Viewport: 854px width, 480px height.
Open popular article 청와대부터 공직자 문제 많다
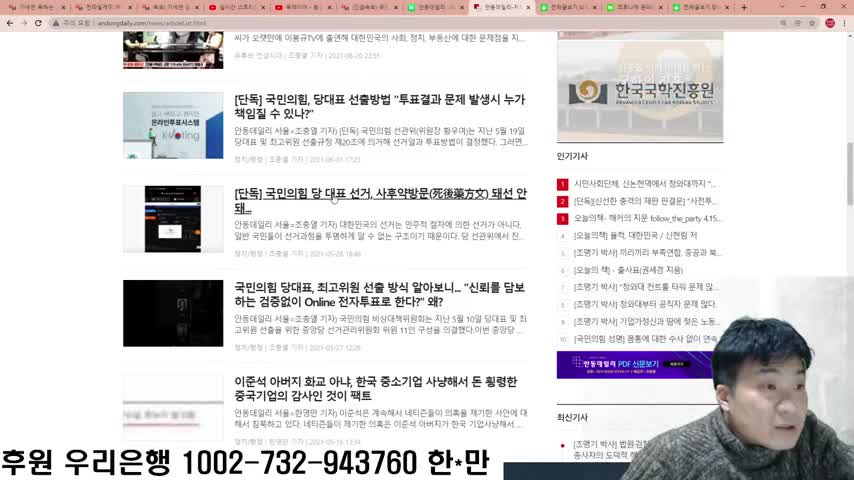(x=645, y=305)
